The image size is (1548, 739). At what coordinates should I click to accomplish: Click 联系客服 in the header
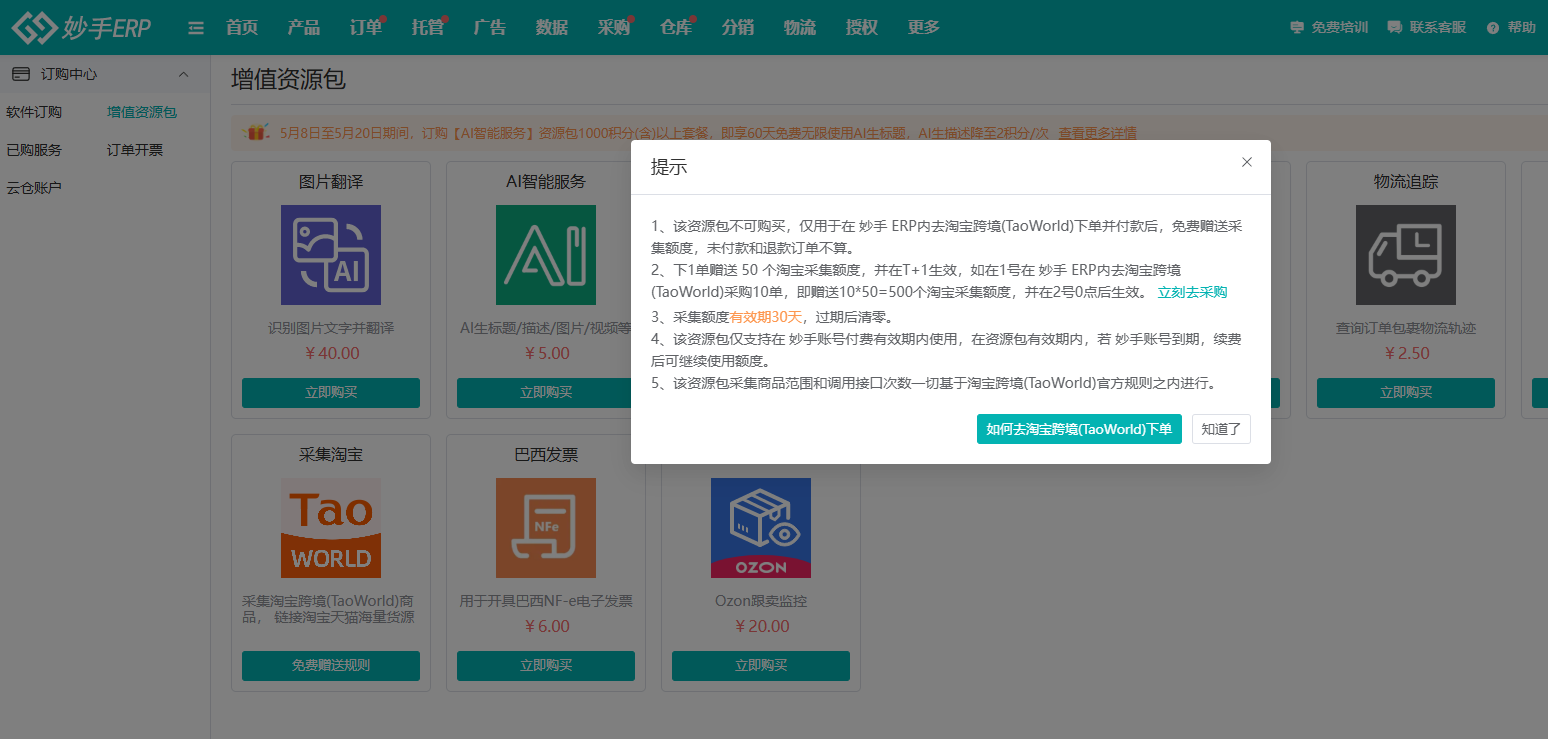[1427, 28]
